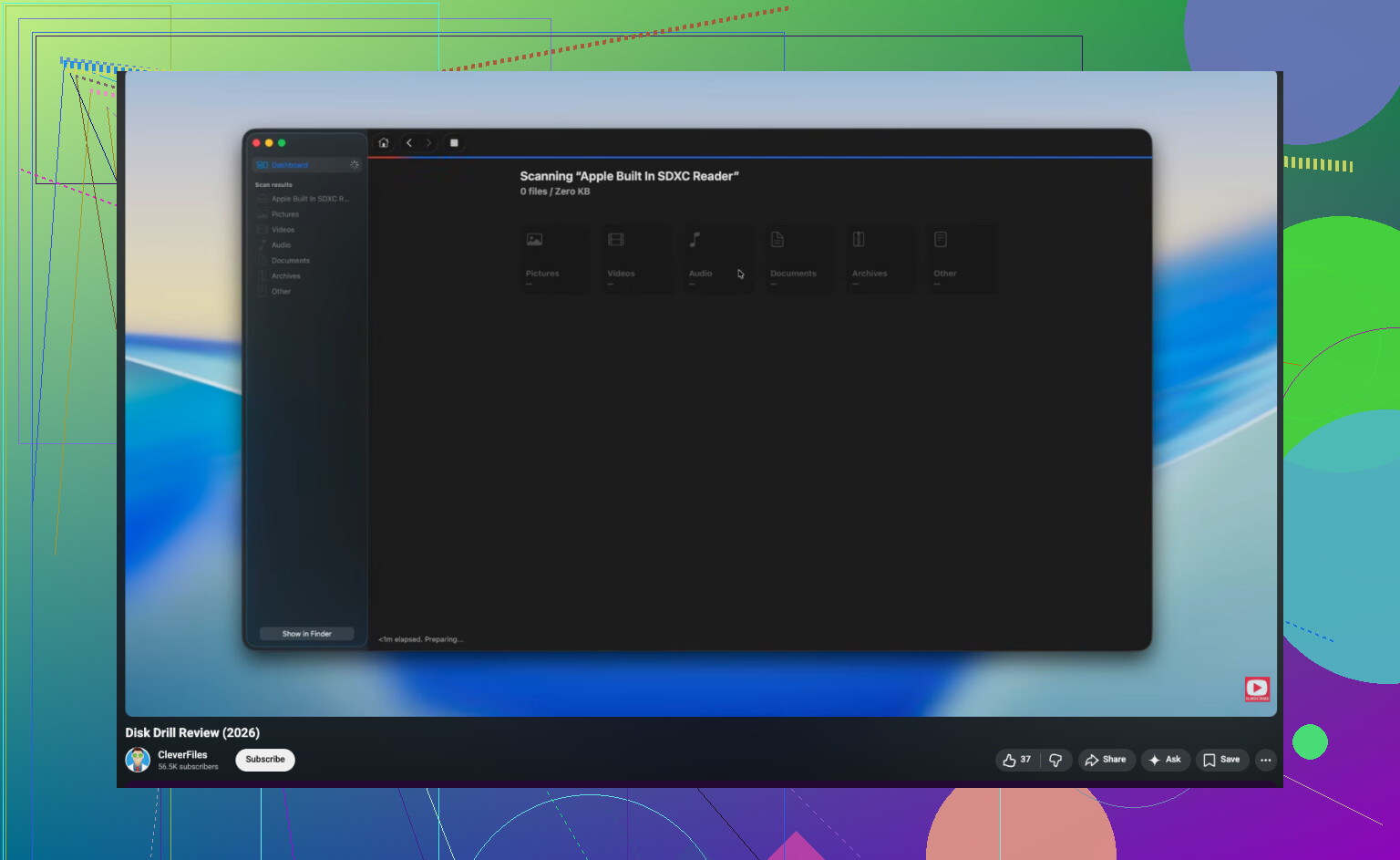Screen dimensions: 1400x860
Task: Click the '0 files / Zero KB' text
Action: click(555, 192)
